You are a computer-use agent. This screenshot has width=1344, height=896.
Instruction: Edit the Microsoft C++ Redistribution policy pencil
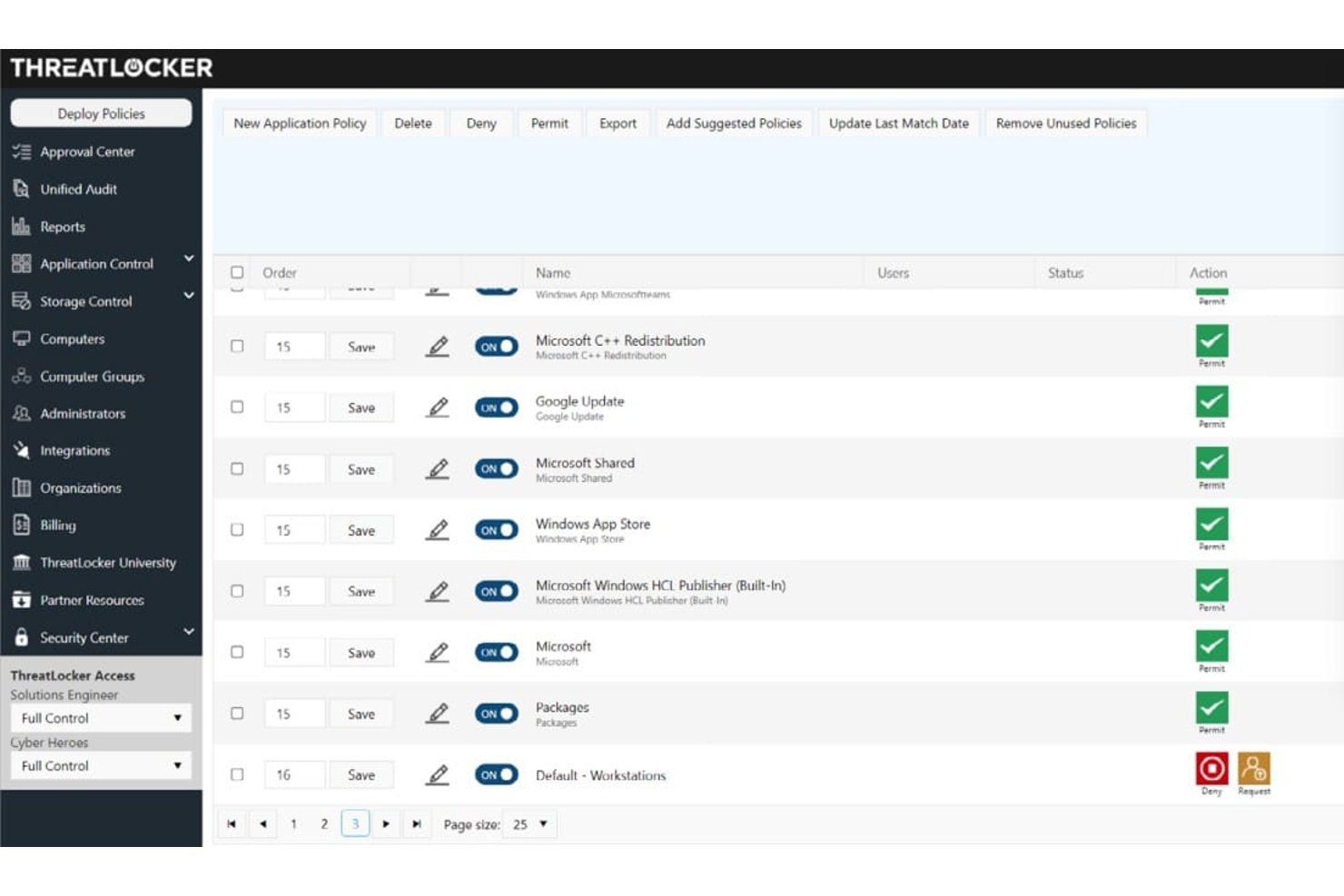point(438,347)
